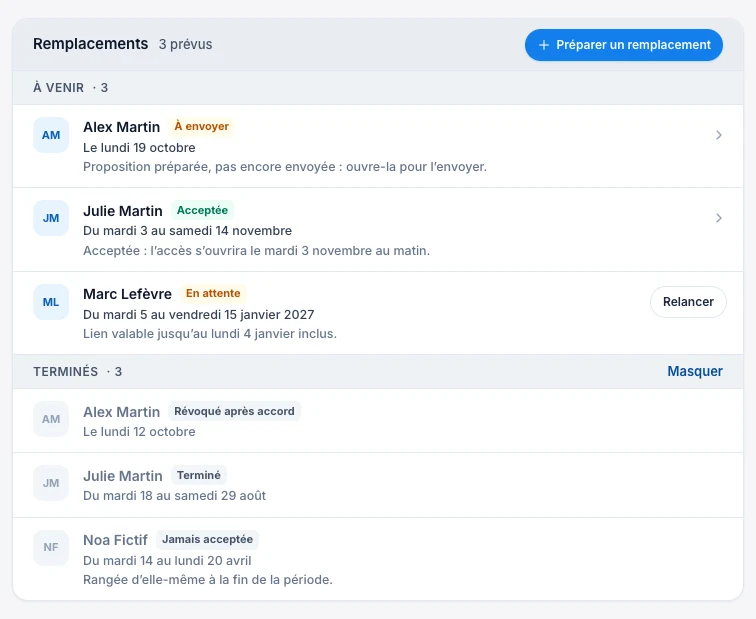The height and width of the screenshot is (619, 756).
Task: Click the En attente status badge
Action: (213, 293)
